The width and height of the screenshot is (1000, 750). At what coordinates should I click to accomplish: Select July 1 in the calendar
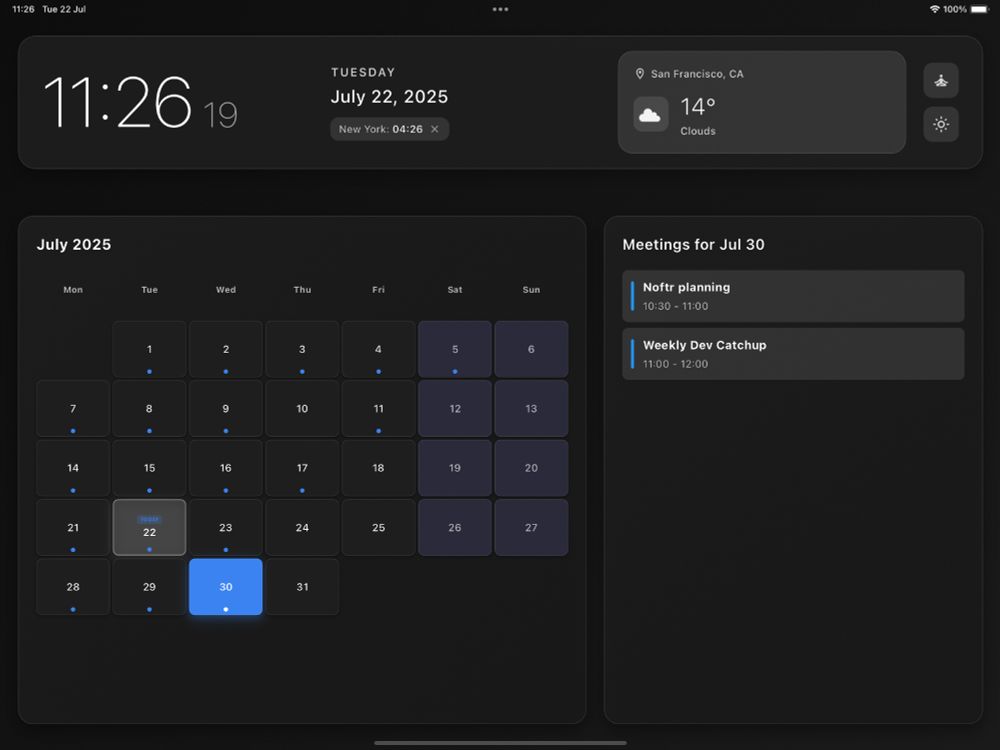[x=149, y=349]
